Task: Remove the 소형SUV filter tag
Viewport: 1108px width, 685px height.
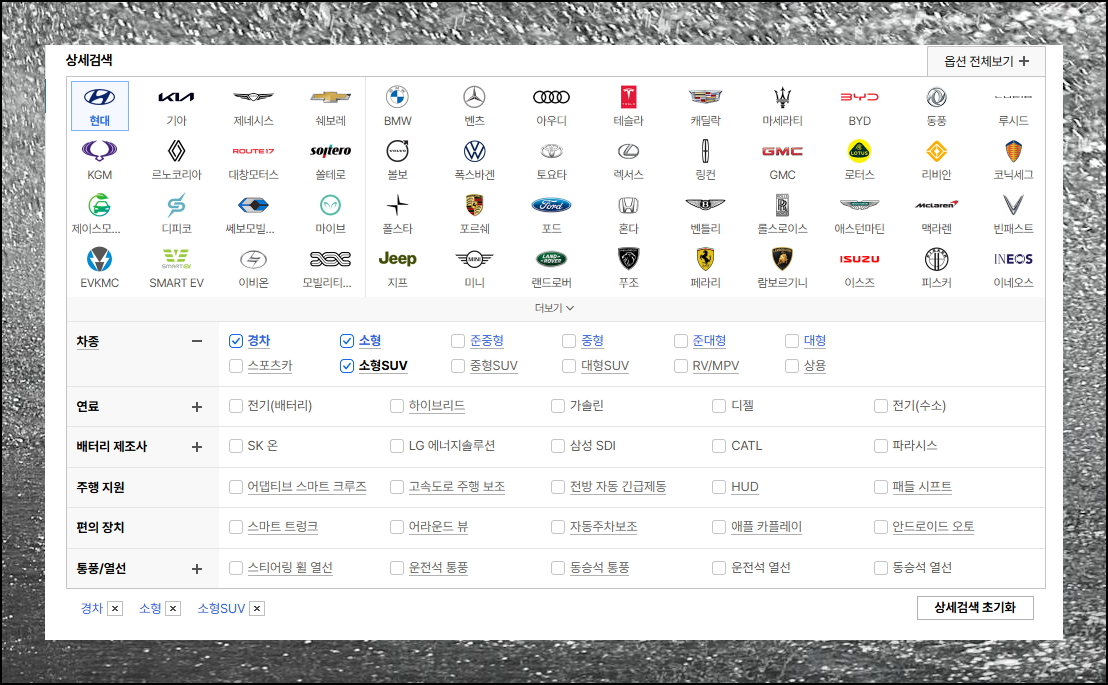Action: 257,609
